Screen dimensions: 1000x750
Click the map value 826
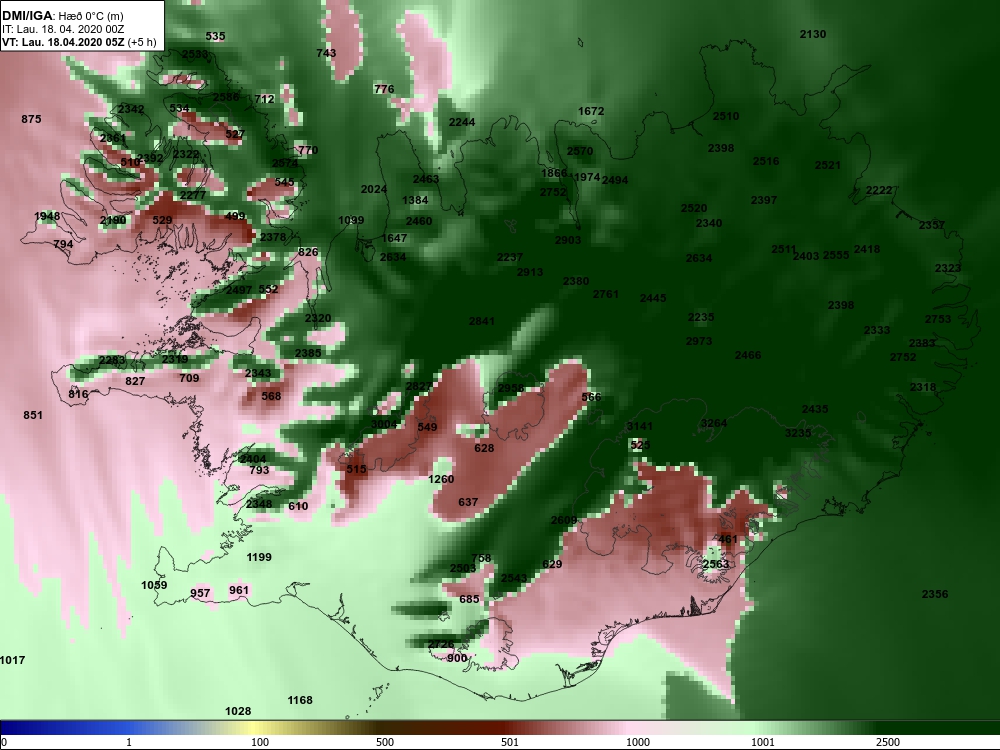308,253
